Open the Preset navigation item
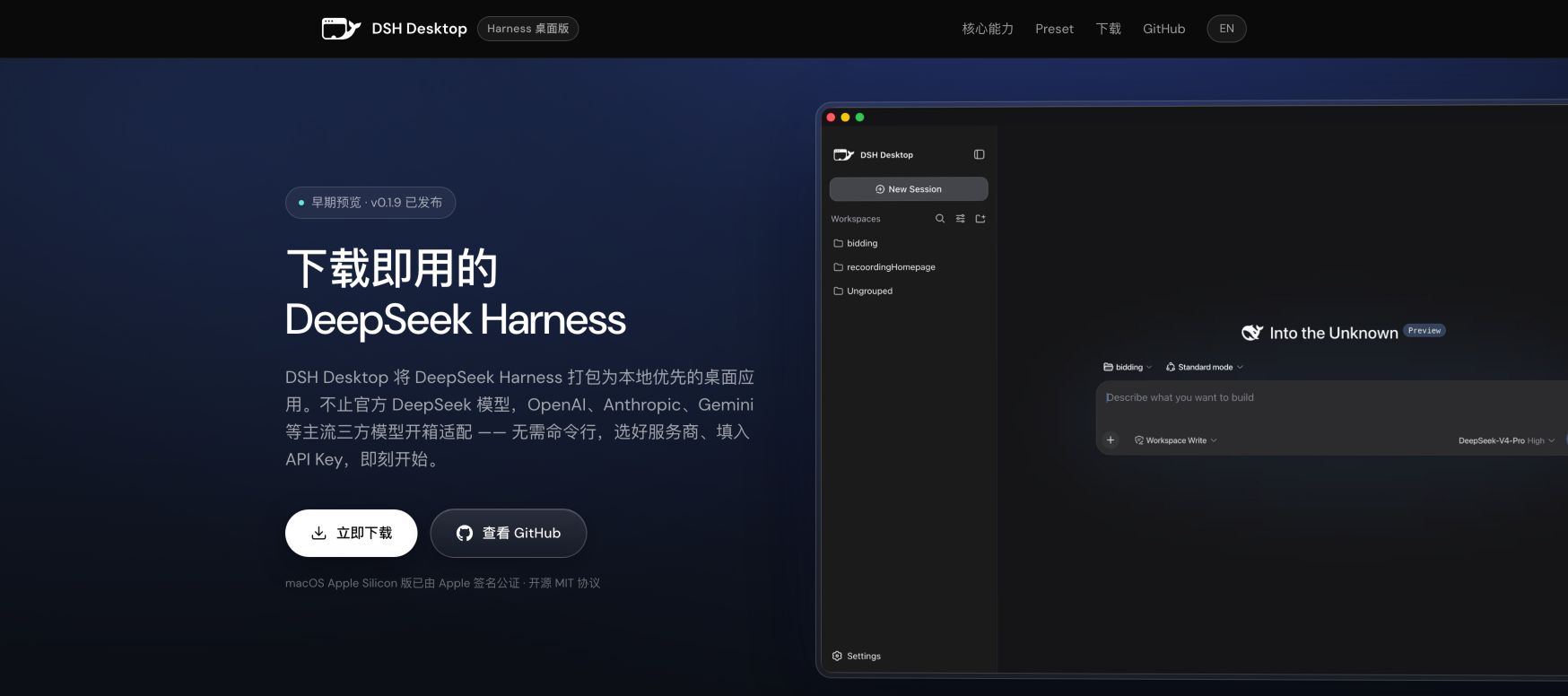1568x696 pixels. pos(1054,29)
